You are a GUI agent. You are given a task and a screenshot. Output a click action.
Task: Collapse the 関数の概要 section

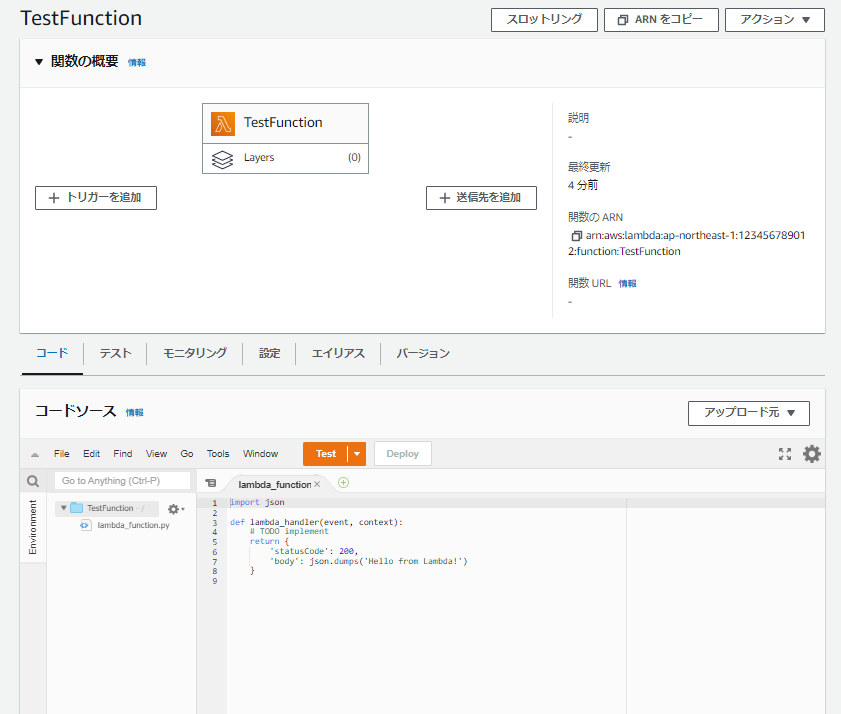pyautogui.click(x=39, y=62)
